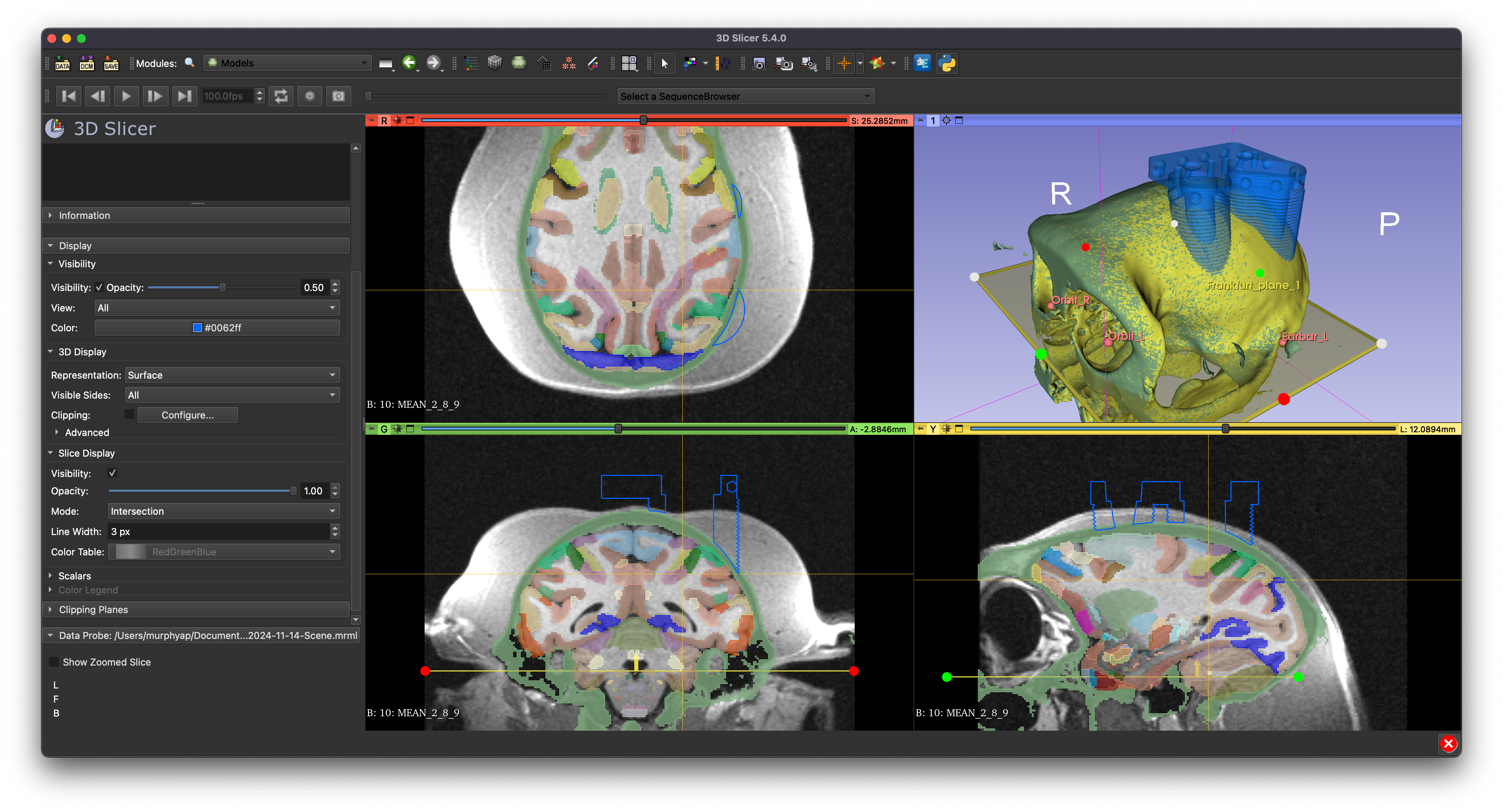The image size is (1503, 812).
Task: Toggle the Slice Display Visibility checkbox
Action: (112, 473)
